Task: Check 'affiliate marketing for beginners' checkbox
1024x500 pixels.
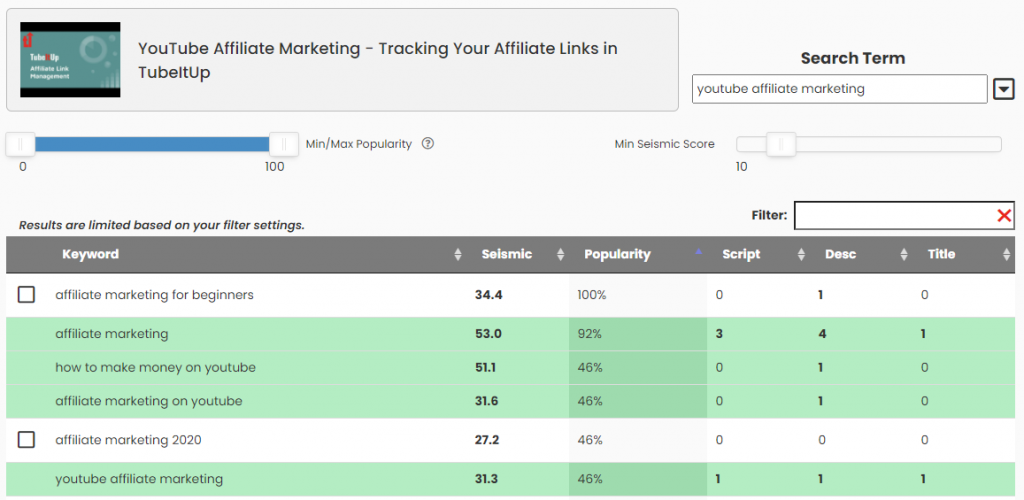Action: tap(26, 295)
